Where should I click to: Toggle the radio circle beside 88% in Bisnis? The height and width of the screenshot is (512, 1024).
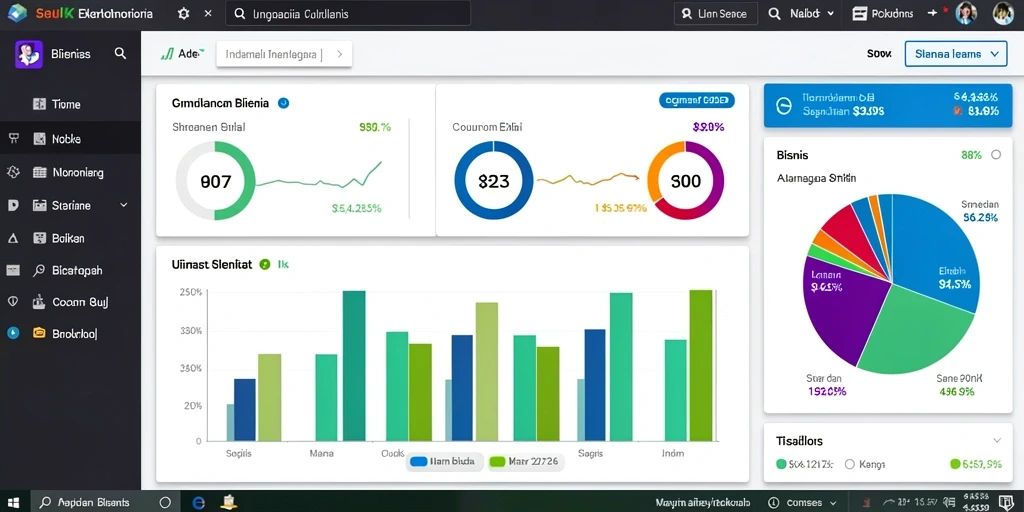tap(996, 155)
